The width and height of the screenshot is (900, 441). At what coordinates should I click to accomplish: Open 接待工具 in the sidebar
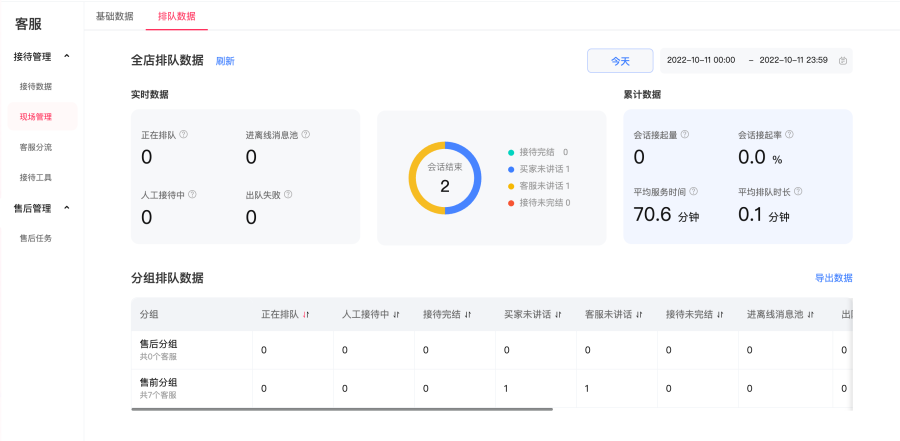coord(36,177)
